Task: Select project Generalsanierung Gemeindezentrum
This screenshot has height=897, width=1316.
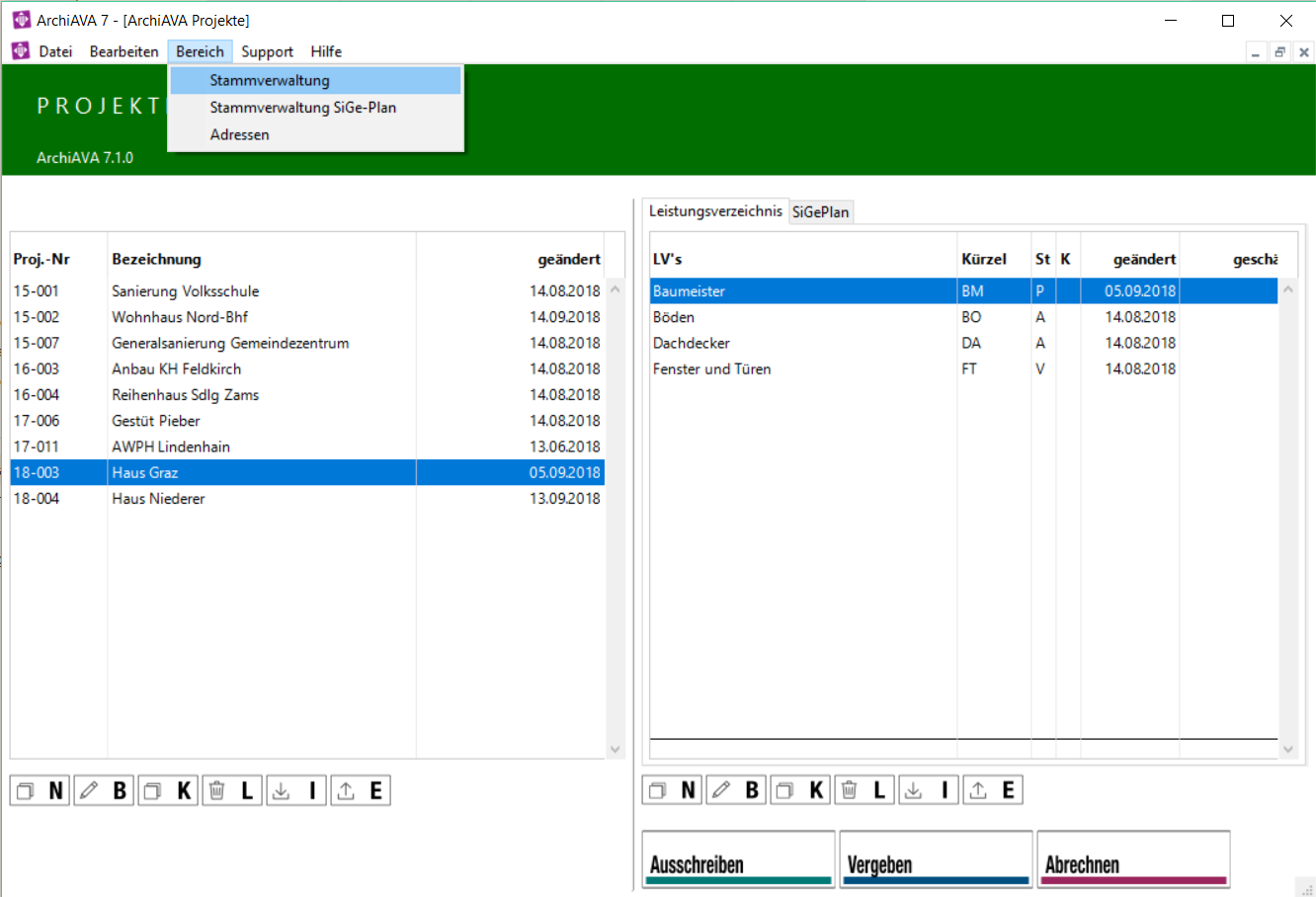Action: 307,343
